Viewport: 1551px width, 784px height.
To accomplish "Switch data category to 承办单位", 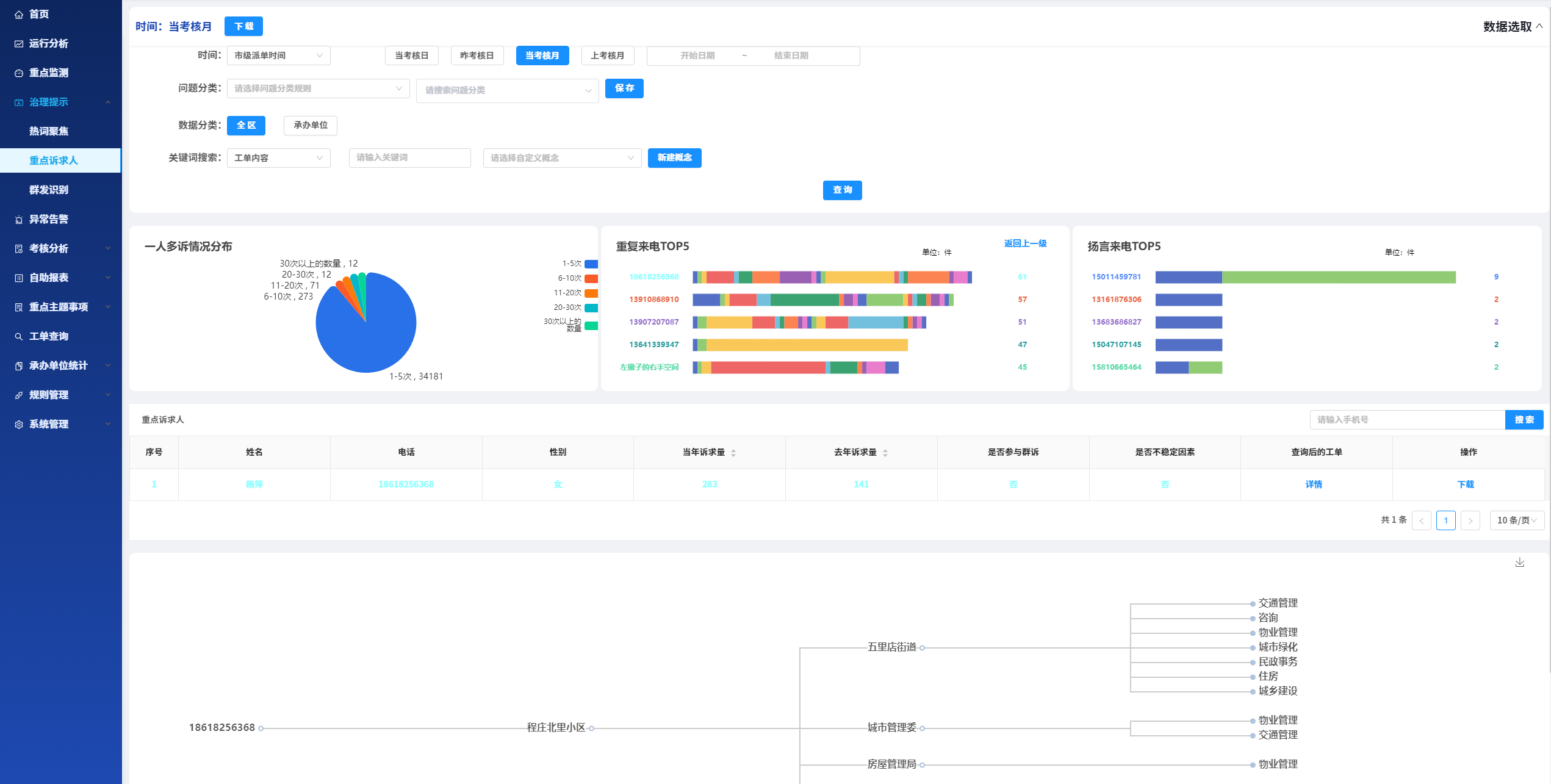I will tap(311, 125).
